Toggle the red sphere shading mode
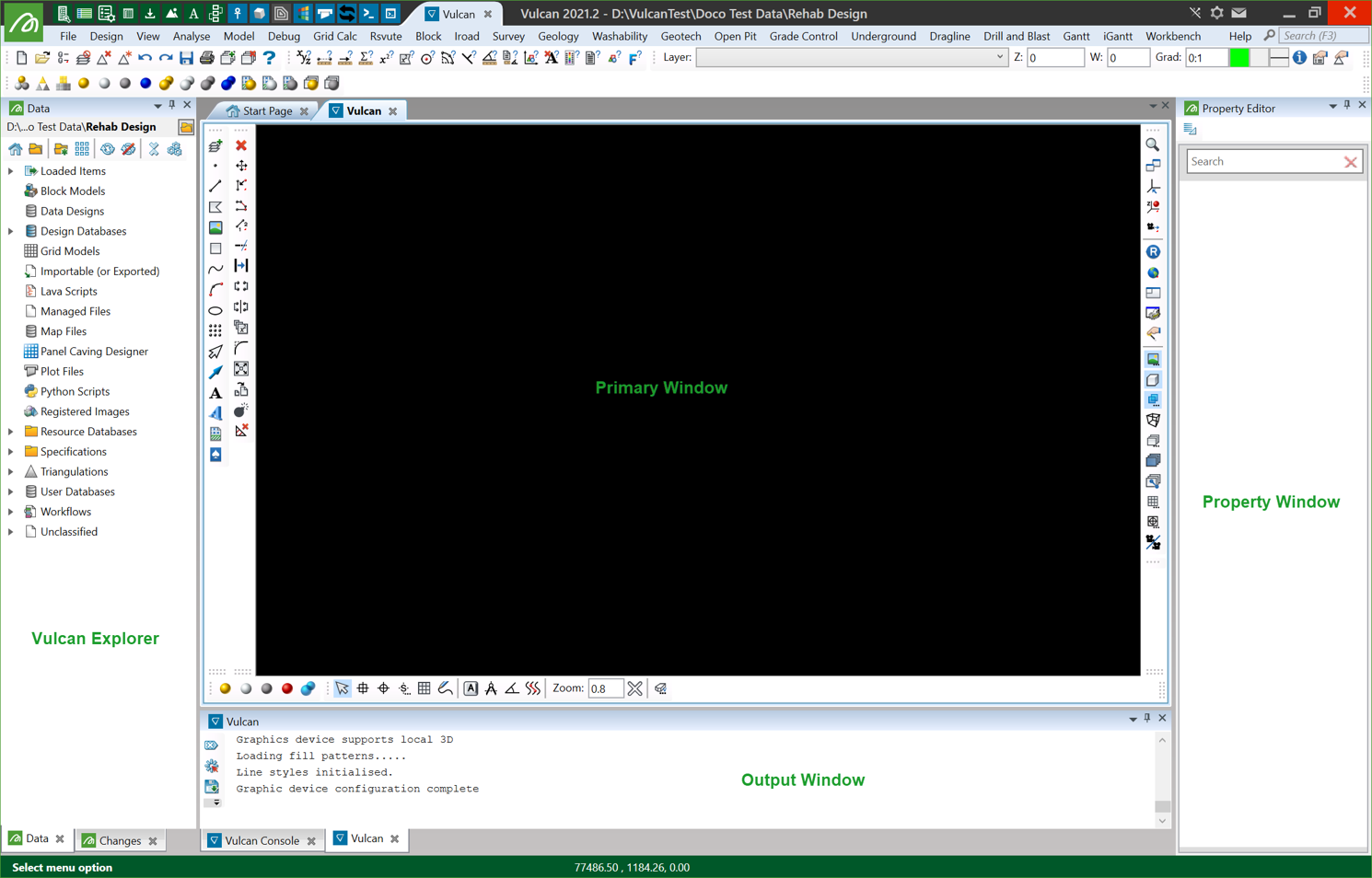Screen dimensions: 1372x878 [x=287, y=688]
